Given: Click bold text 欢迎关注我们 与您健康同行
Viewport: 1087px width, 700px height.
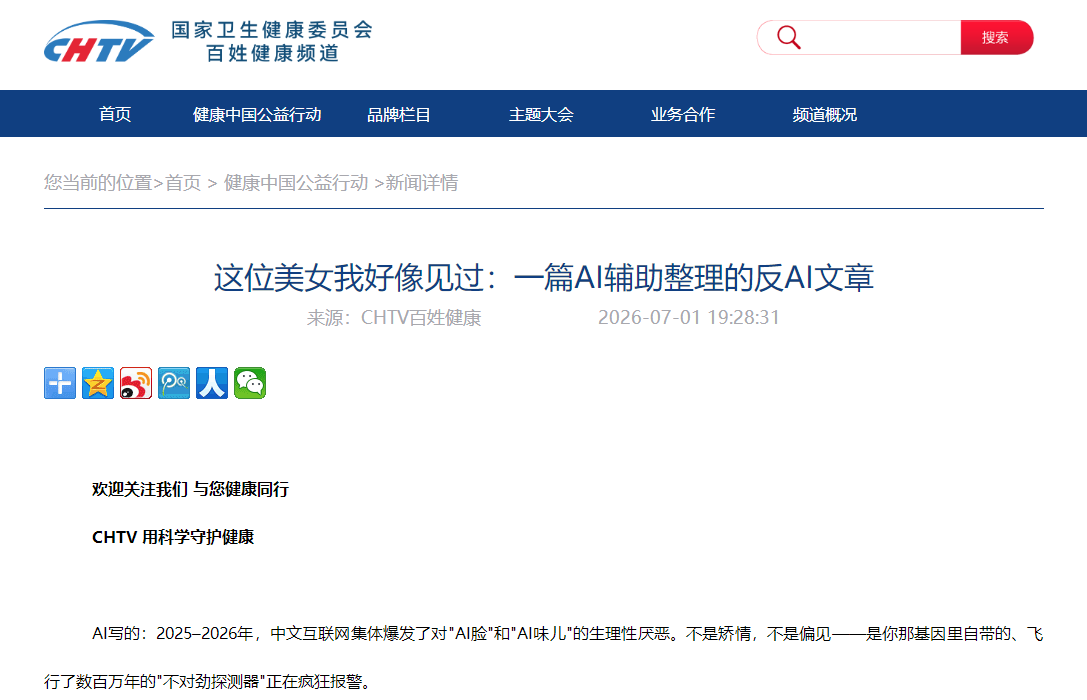Looking at the screenshot, I should click(x=191, y=489).
